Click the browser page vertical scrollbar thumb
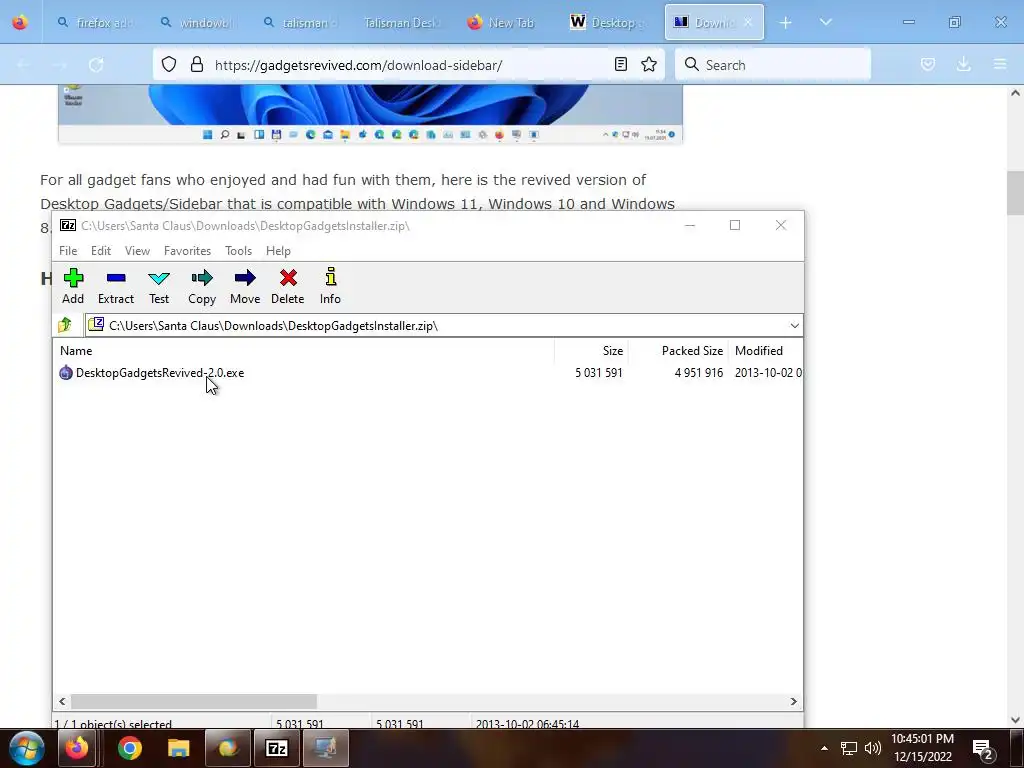 pos(1015,193)
